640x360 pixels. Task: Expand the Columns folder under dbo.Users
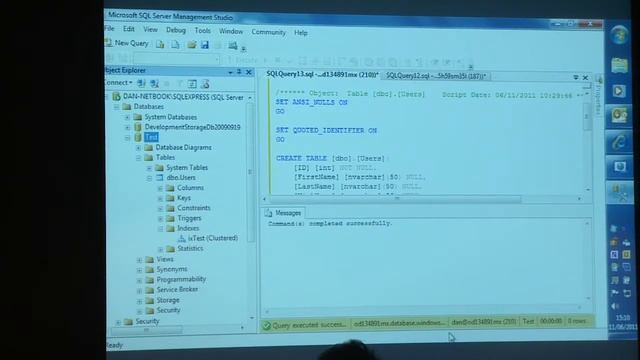pos(160,189)
